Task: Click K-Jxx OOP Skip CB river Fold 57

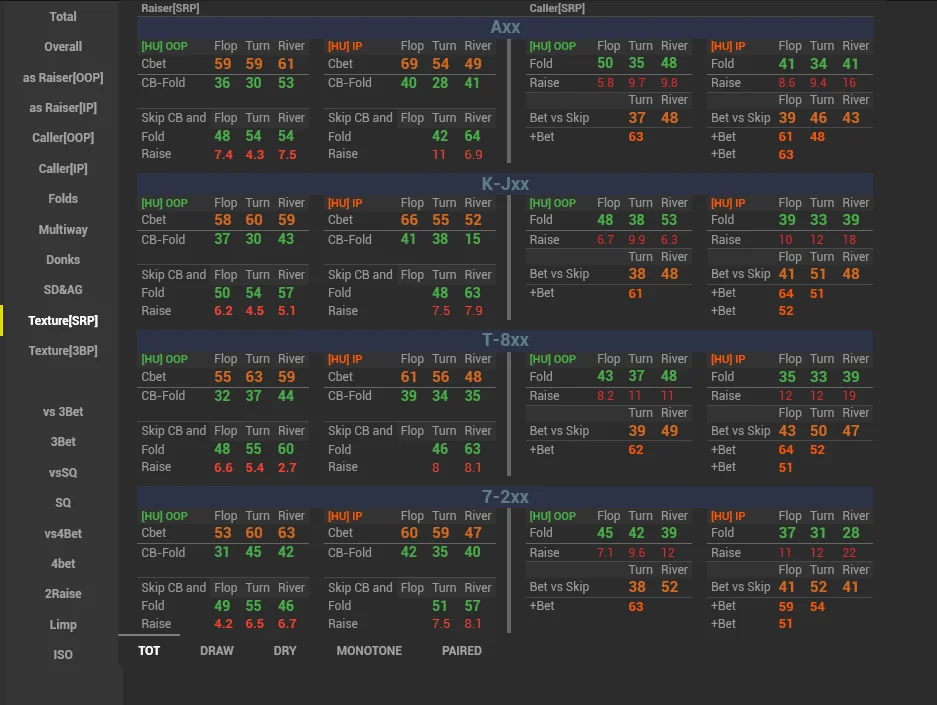Action: click(x=286, y=293)
